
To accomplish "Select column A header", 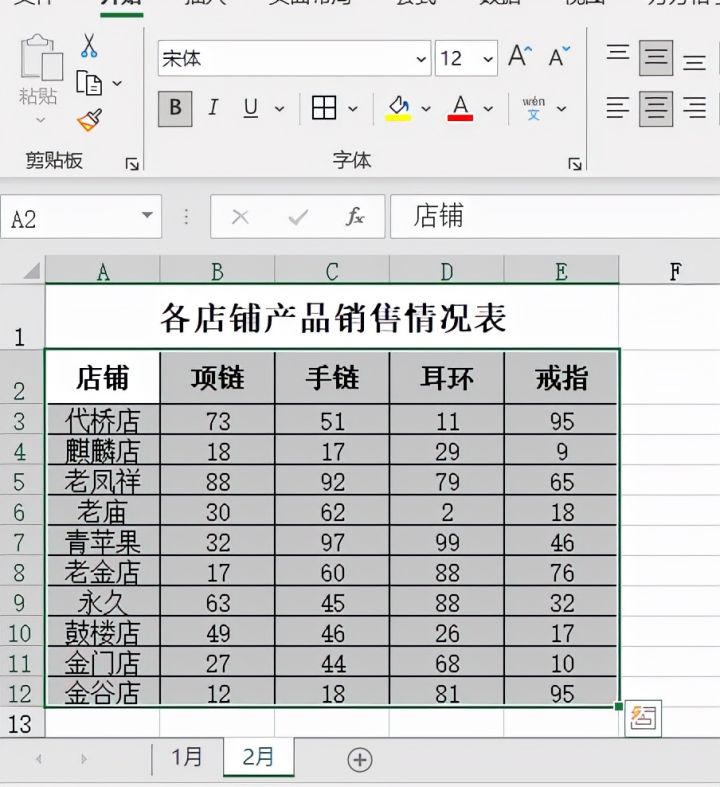I will (x=103, y=272).
